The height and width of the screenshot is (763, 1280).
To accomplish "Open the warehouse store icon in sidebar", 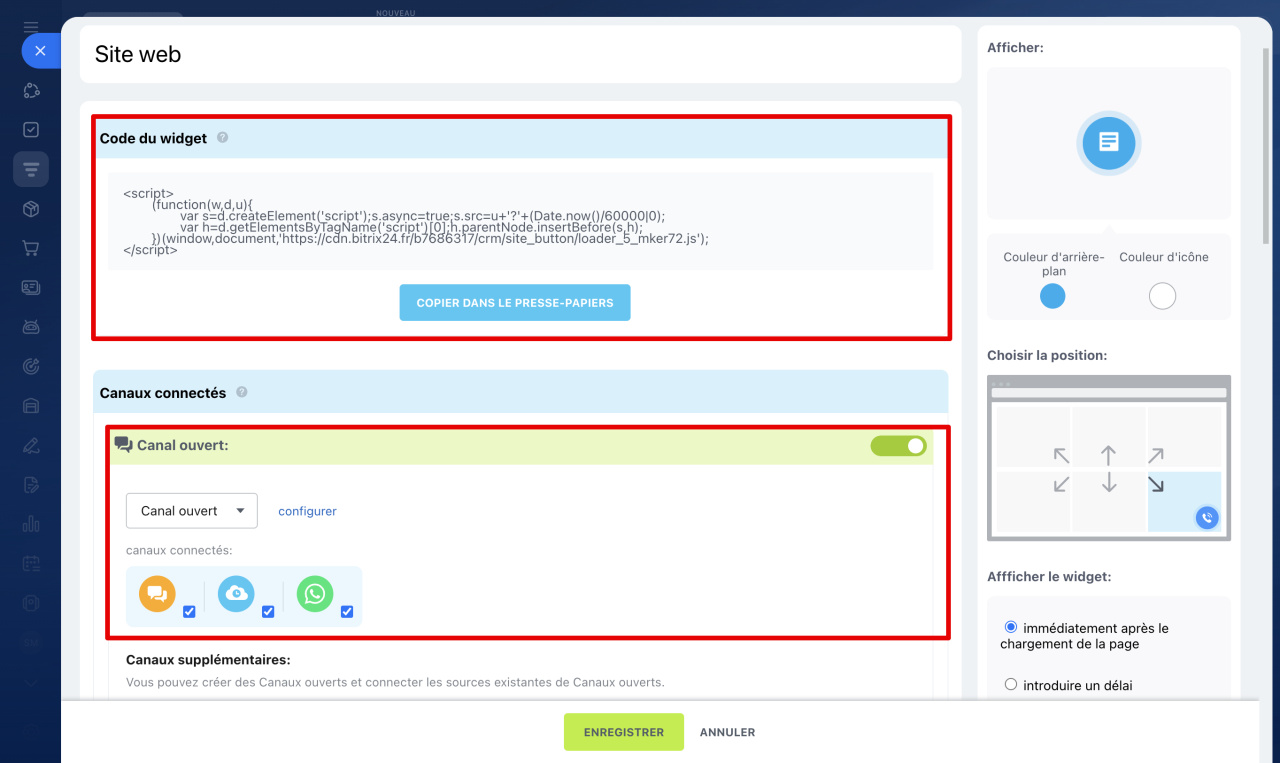I will click(31, 406).
